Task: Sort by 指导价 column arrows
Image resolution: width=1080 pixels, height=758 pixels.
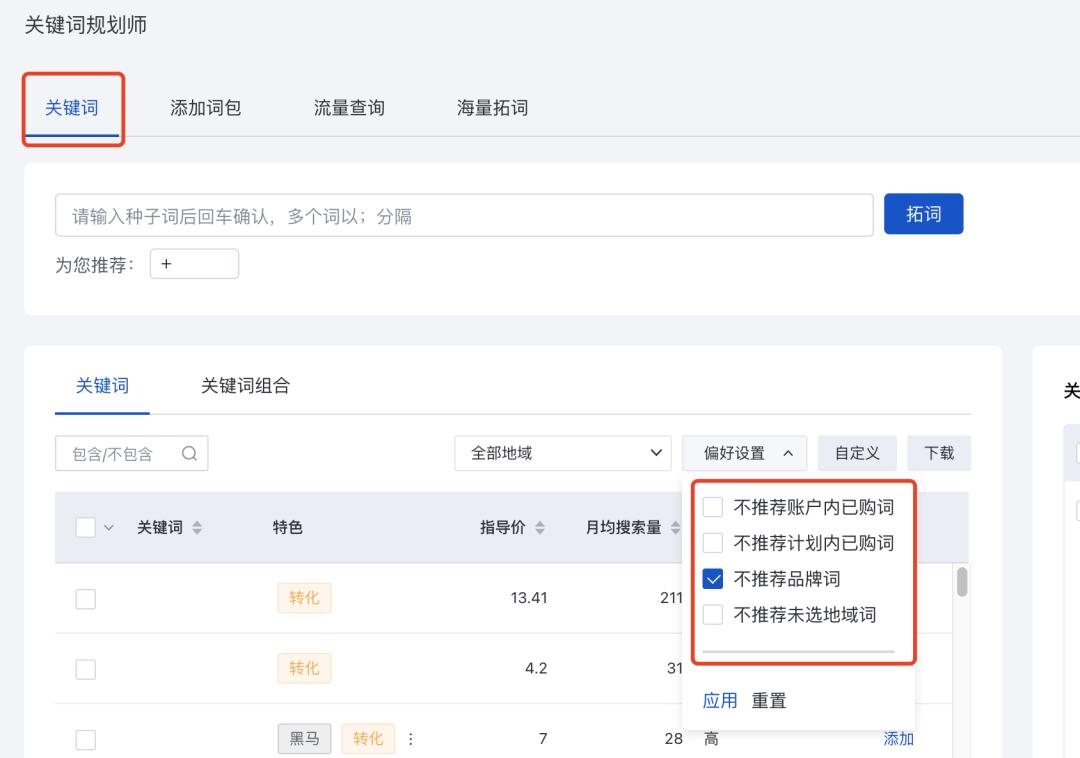Action: coord(540,528)
